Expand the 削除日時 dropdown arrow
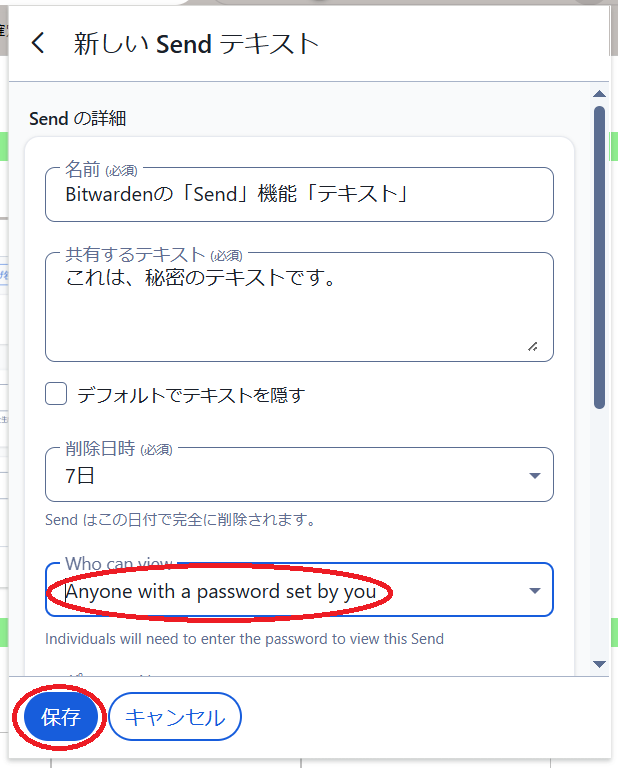618x768 pixels. (x=534, y=476)
